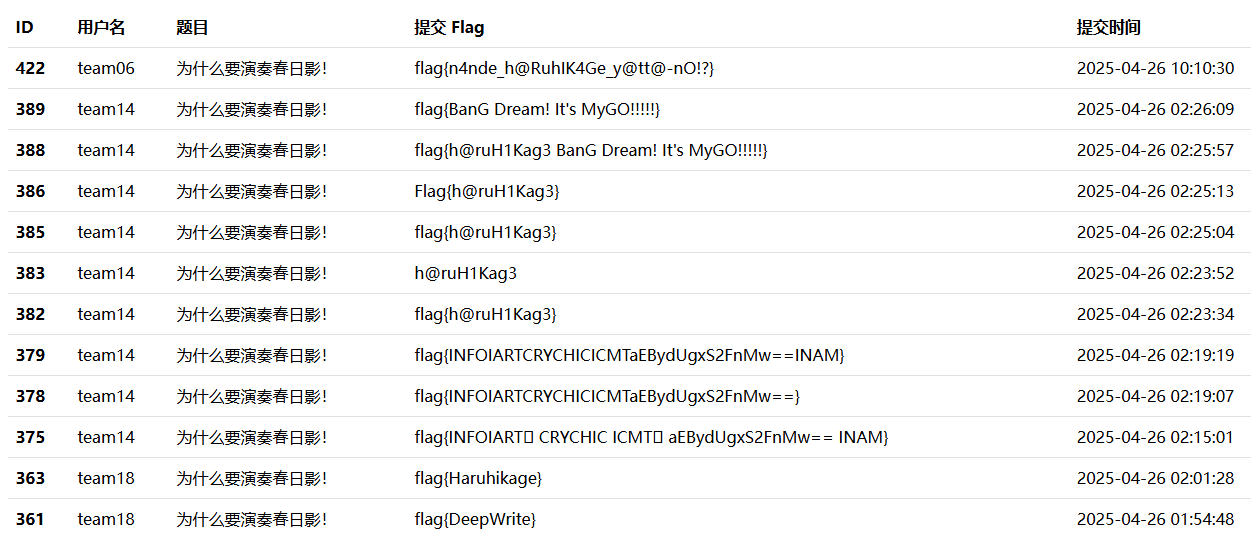Click flag{Haruhikage} submission
Viewport: 1251px width, 536px height.
478,479
